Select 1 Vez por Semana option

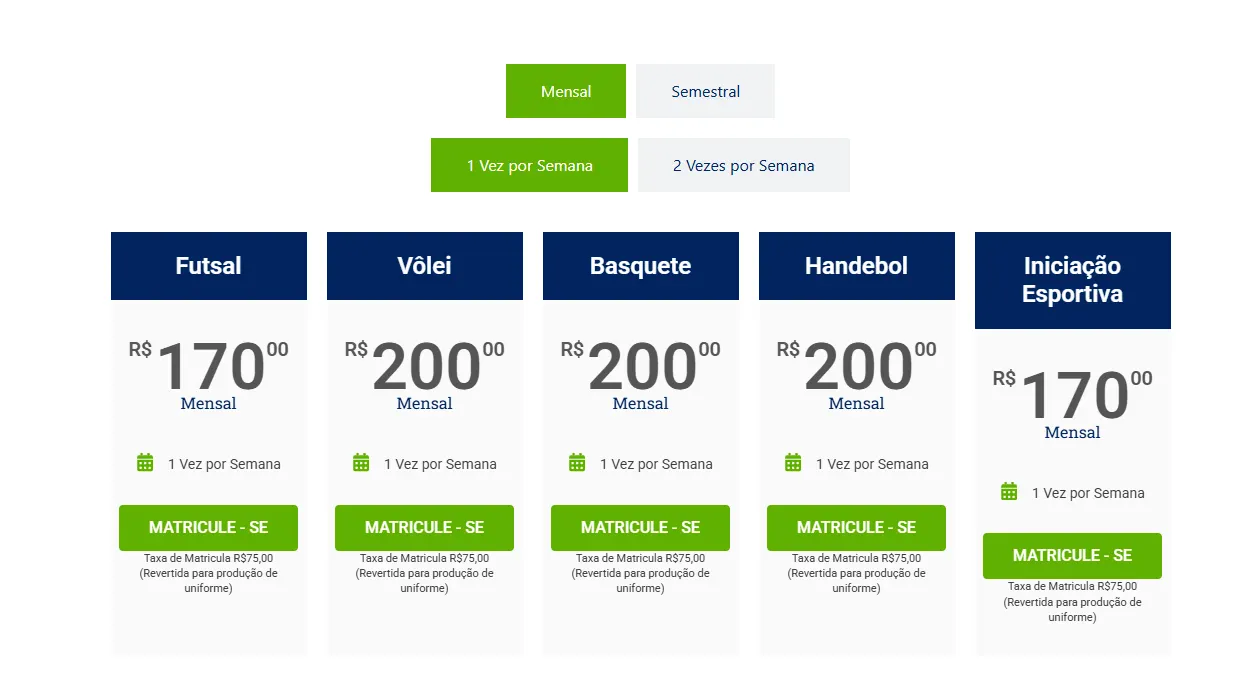(x=529, y=165)
